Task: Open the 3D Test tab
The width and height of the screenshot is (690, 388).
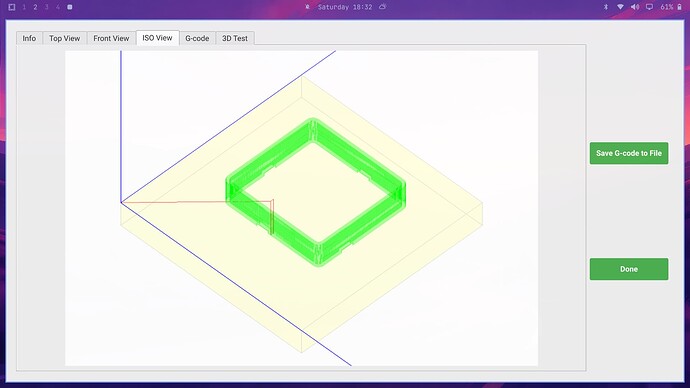Action: coord(235,38)
